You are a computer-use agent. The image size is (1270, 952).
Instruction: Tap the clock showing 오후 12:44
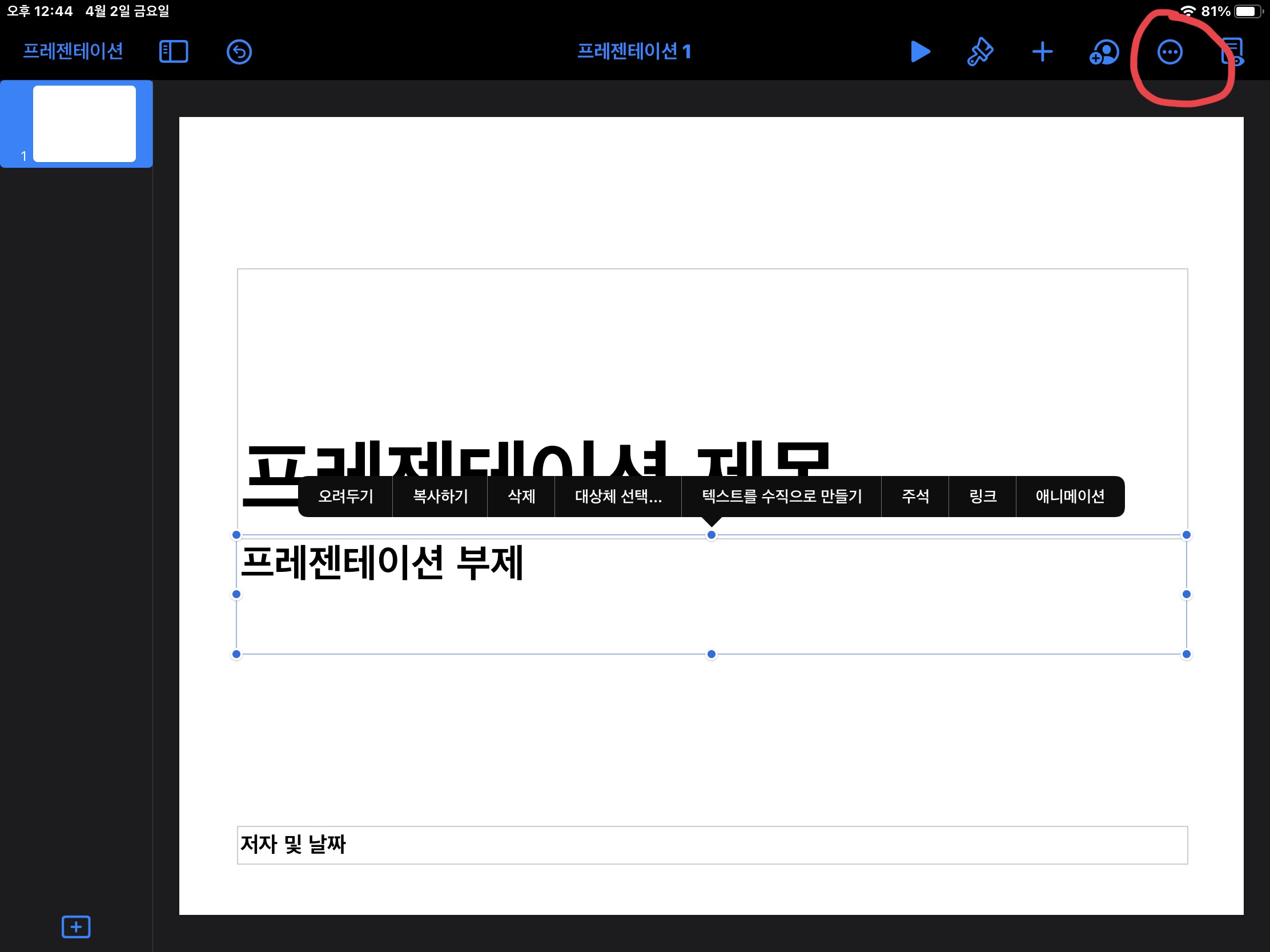(x=39, y=11)
